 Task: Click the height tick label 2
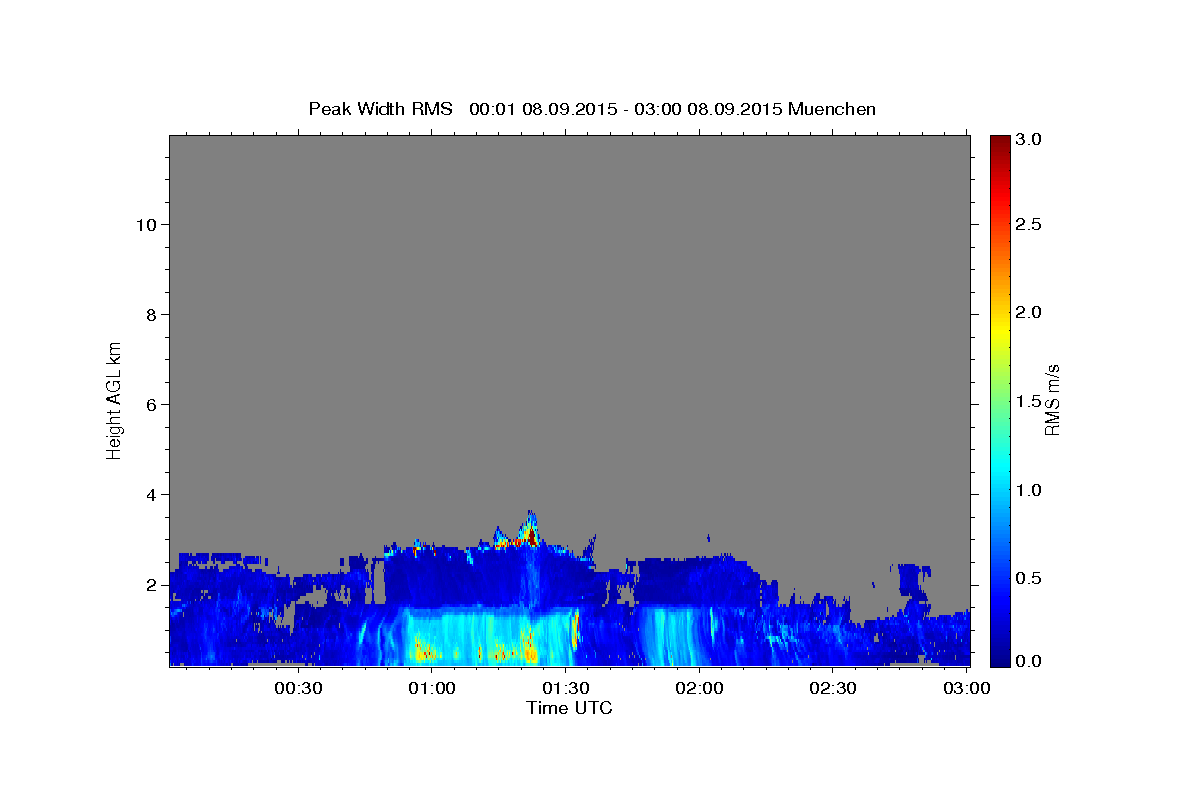pos(152,585)
